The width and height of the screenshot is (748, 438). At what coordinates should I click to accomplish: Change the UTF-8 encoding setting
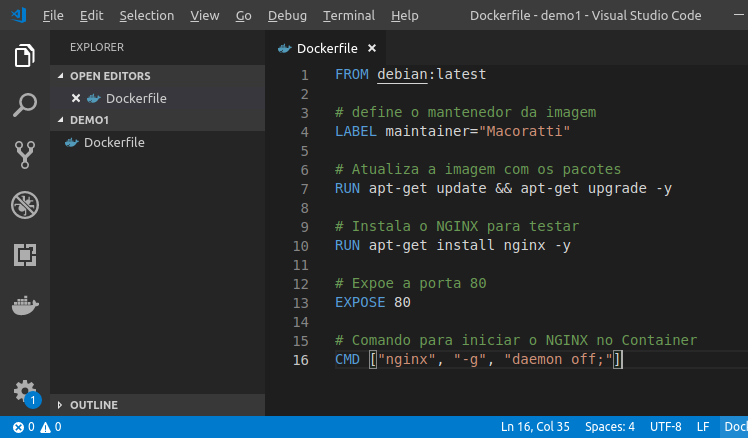(x=665, y=427)
